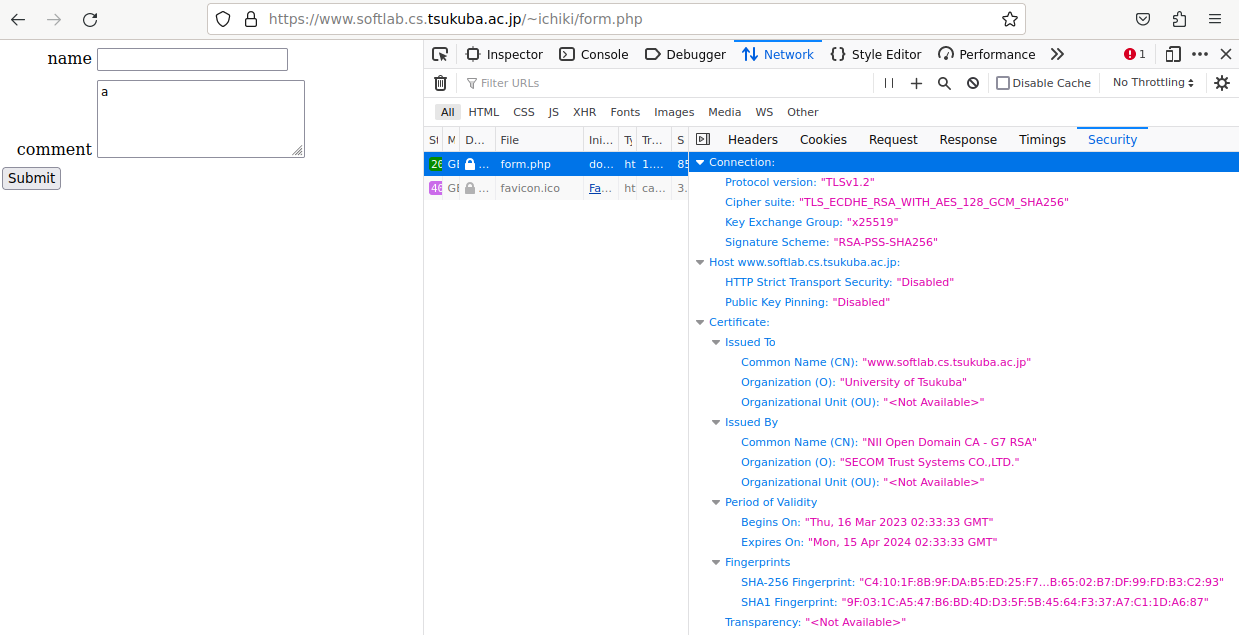Select favicon.ico request row
The width and height of the screenshot is (1239, 635).
[530, 188]
